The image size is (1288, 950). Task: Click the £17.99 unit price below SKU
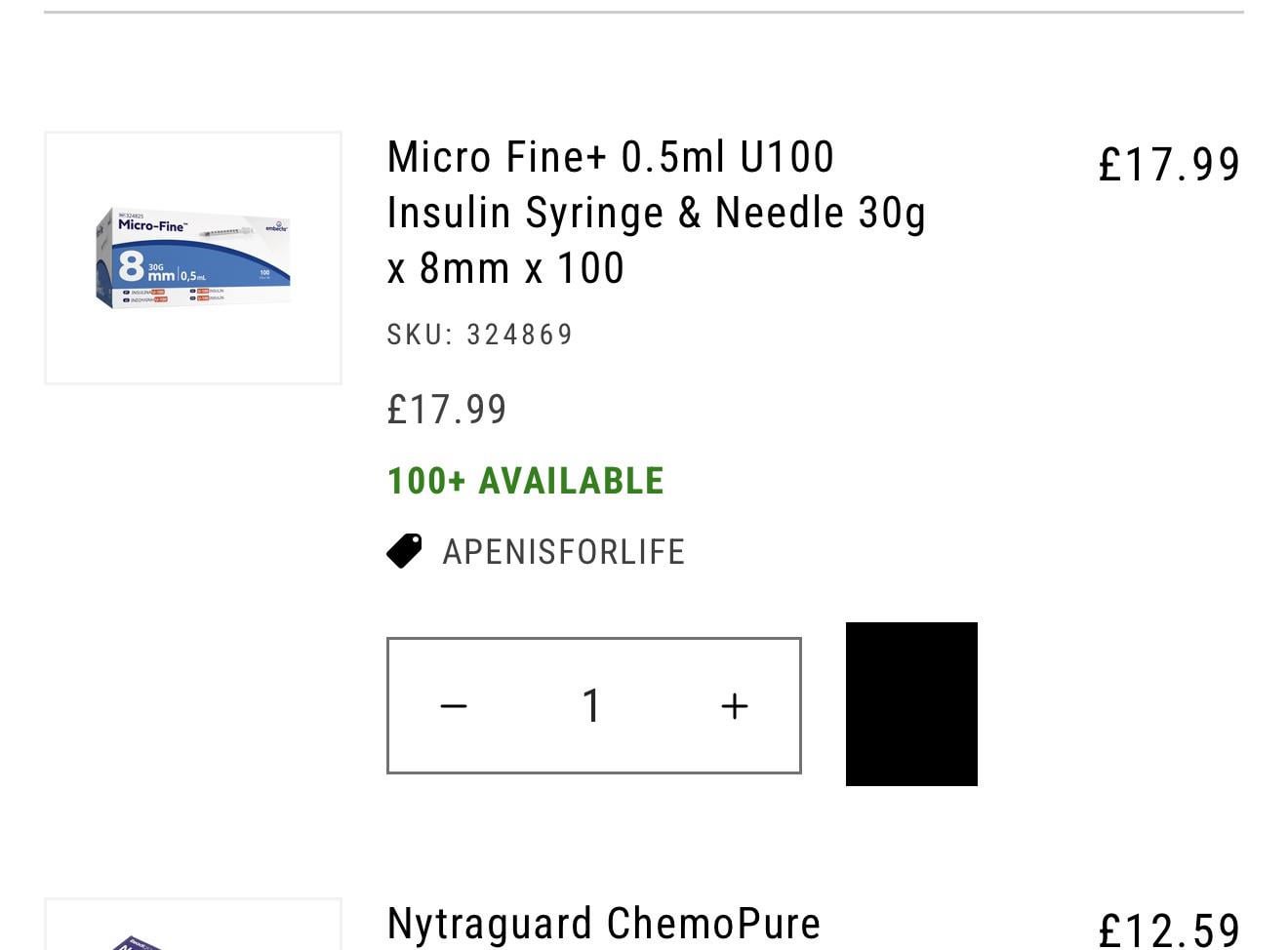pyautogui.click(x=447, y=410)
